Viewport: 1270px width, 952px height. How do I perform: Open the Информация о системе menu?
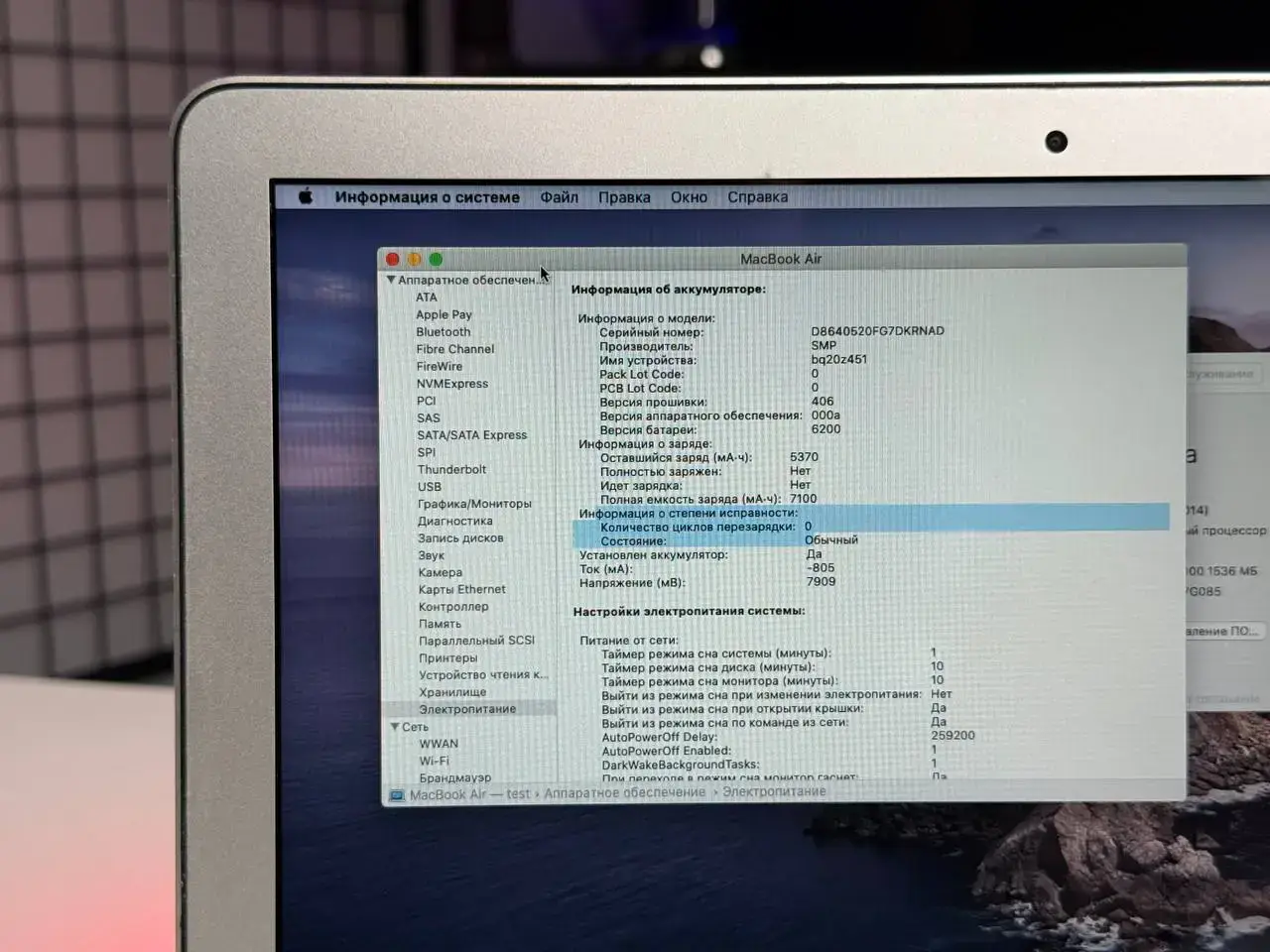tap(427, 197)
